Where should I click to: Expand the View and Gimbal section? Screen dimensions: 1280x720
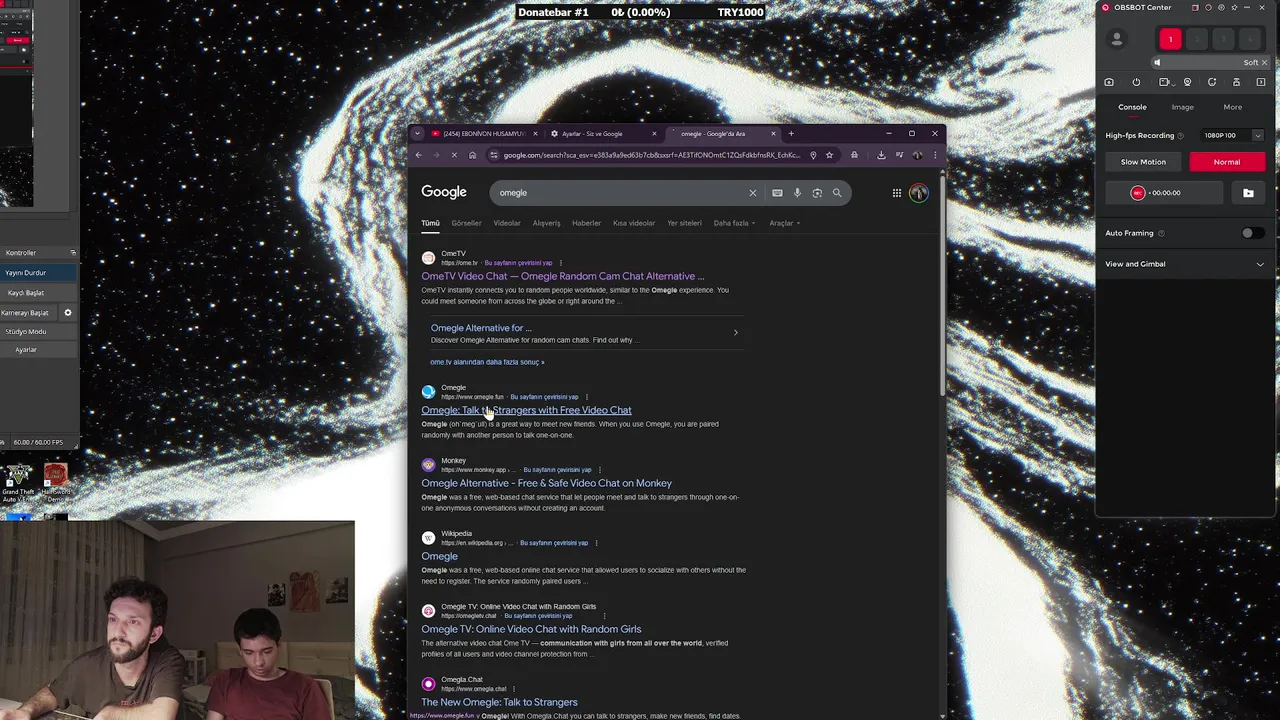[1260, 264]
